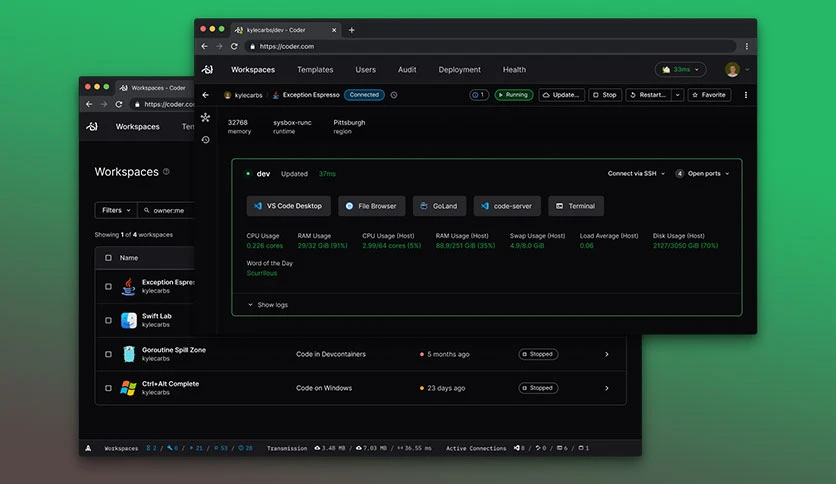
Task: Open a new tab in the front browser
Action: 351,30
